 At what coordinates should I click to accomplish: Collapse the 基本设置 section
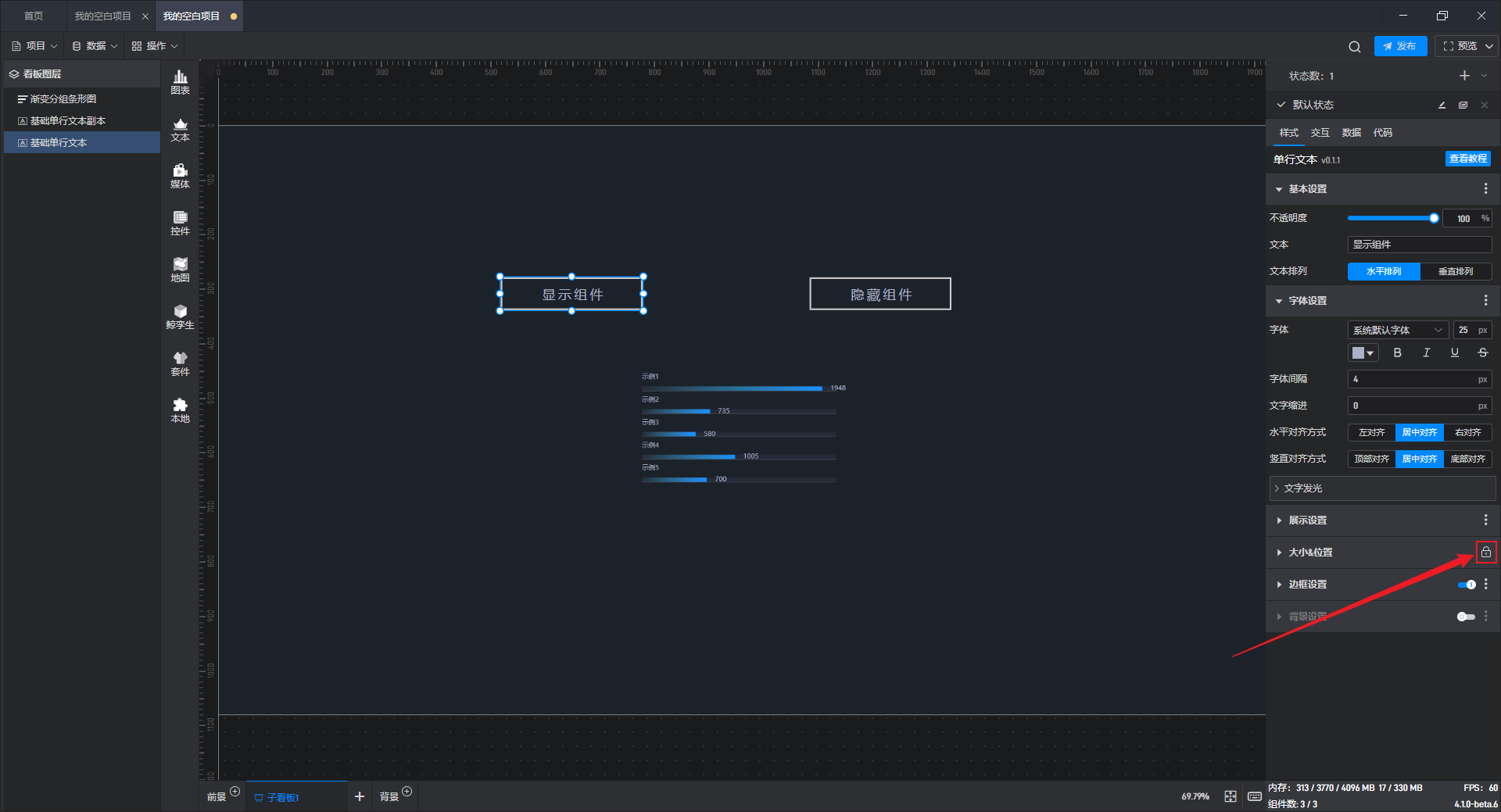(x=1279, y=189)
